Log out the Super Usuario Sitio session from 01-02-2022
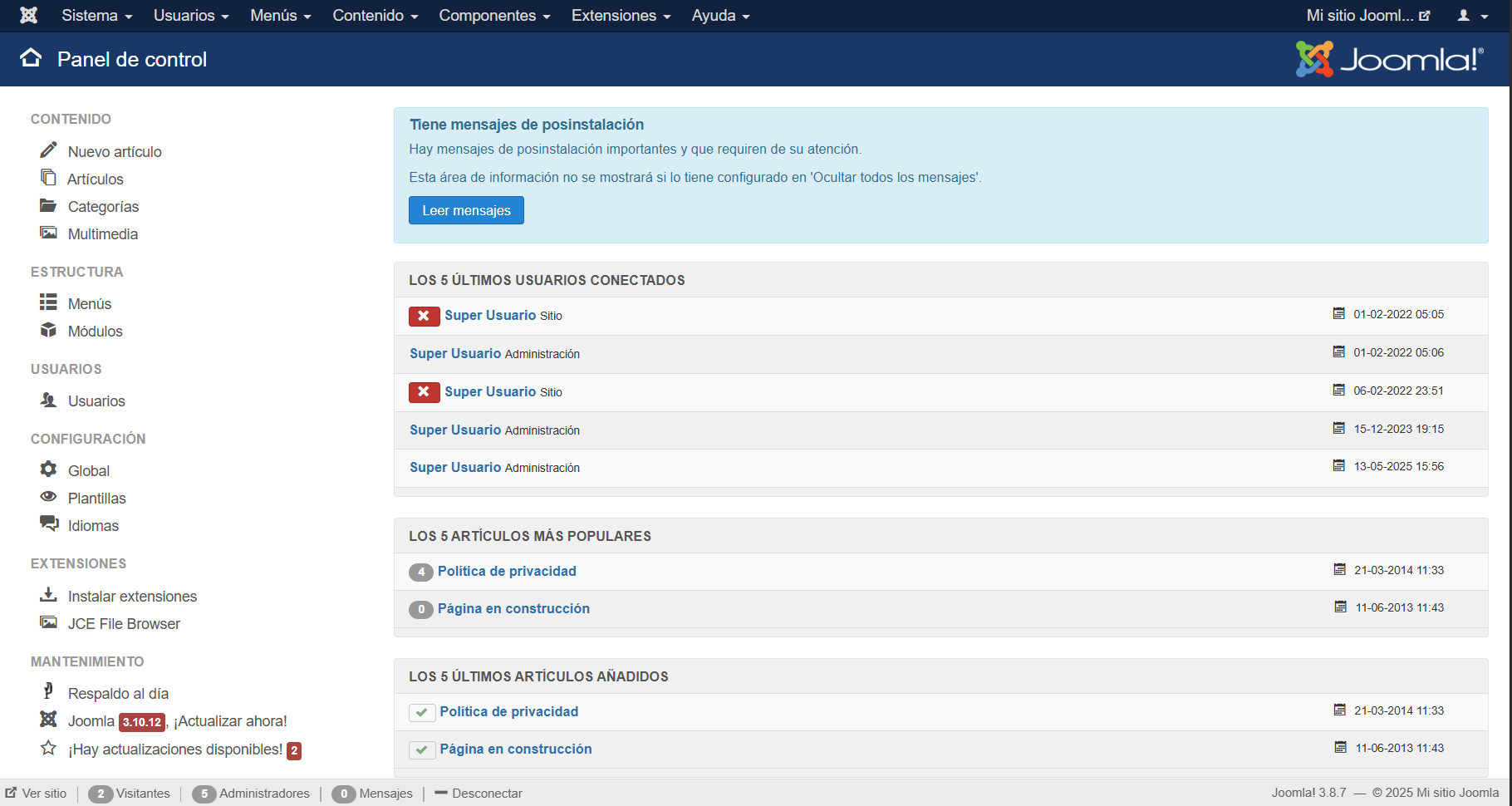1512x806 pixels. (x=424, y=316)
